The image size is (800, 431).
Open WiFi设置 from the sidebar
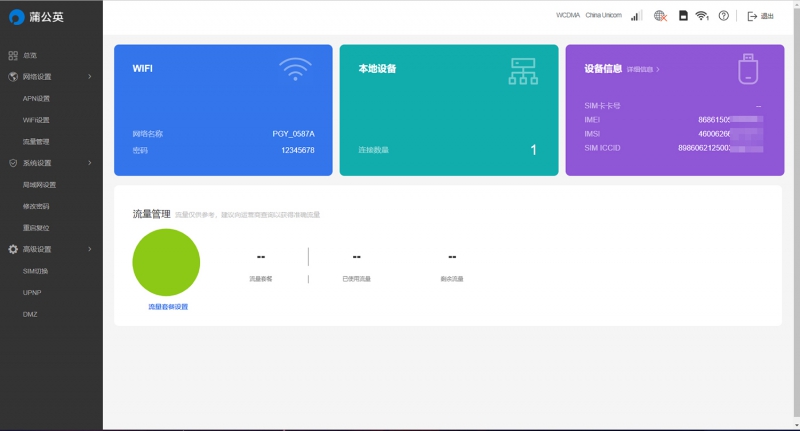click(x=36, y=120)
